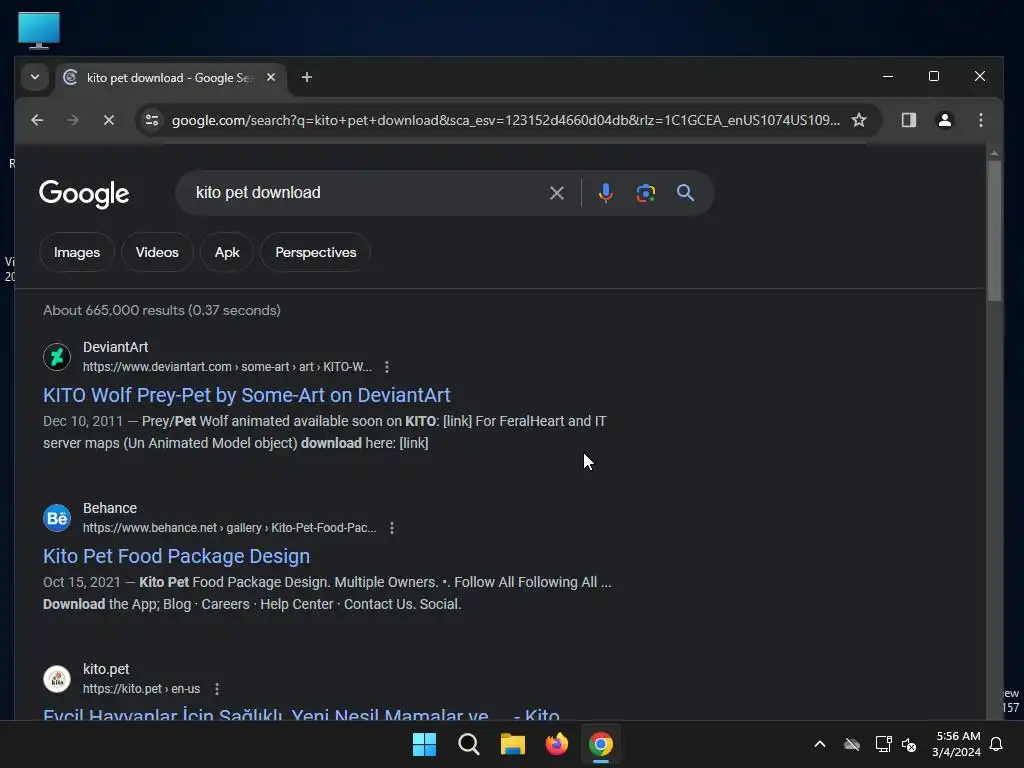Switch to Chrome in taskbar
Image resolution: width=1024 pixels, height=768 pixels.
coord(601,744)
